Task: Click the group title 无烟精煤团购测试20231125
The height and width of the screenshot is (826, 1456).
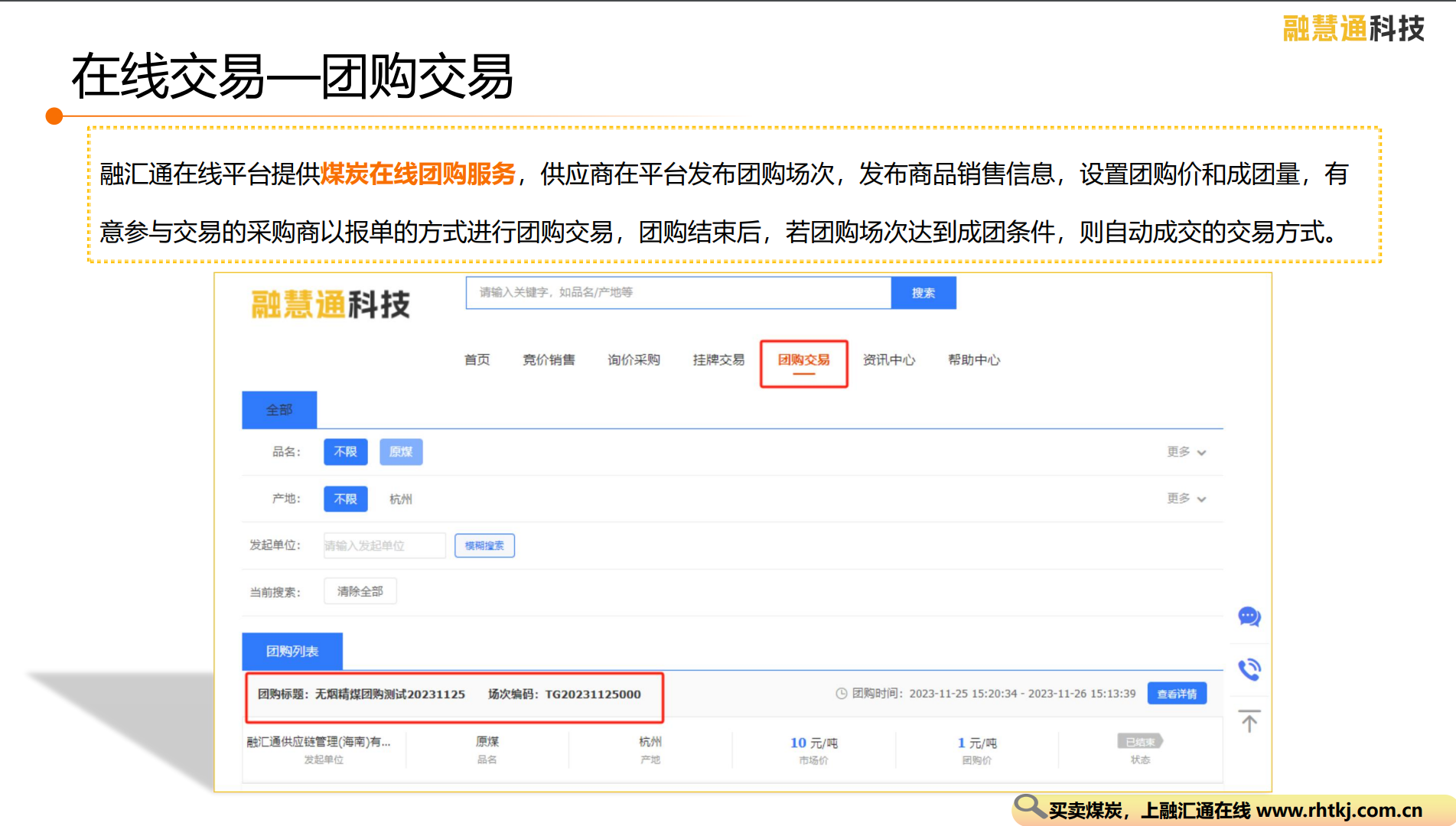Action: click(390, 694)
